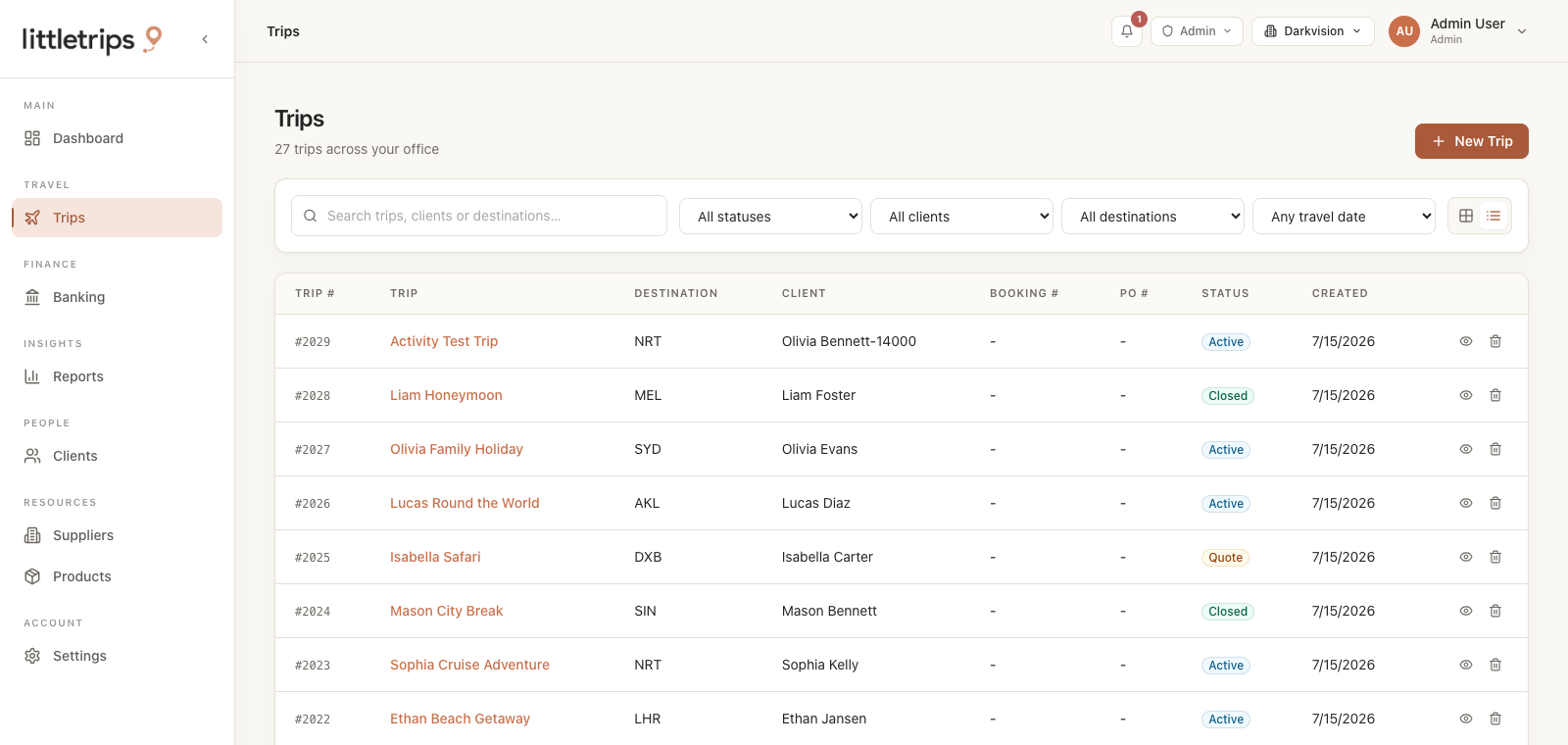Open the All destinations filter

click(x=1152, y=217)
